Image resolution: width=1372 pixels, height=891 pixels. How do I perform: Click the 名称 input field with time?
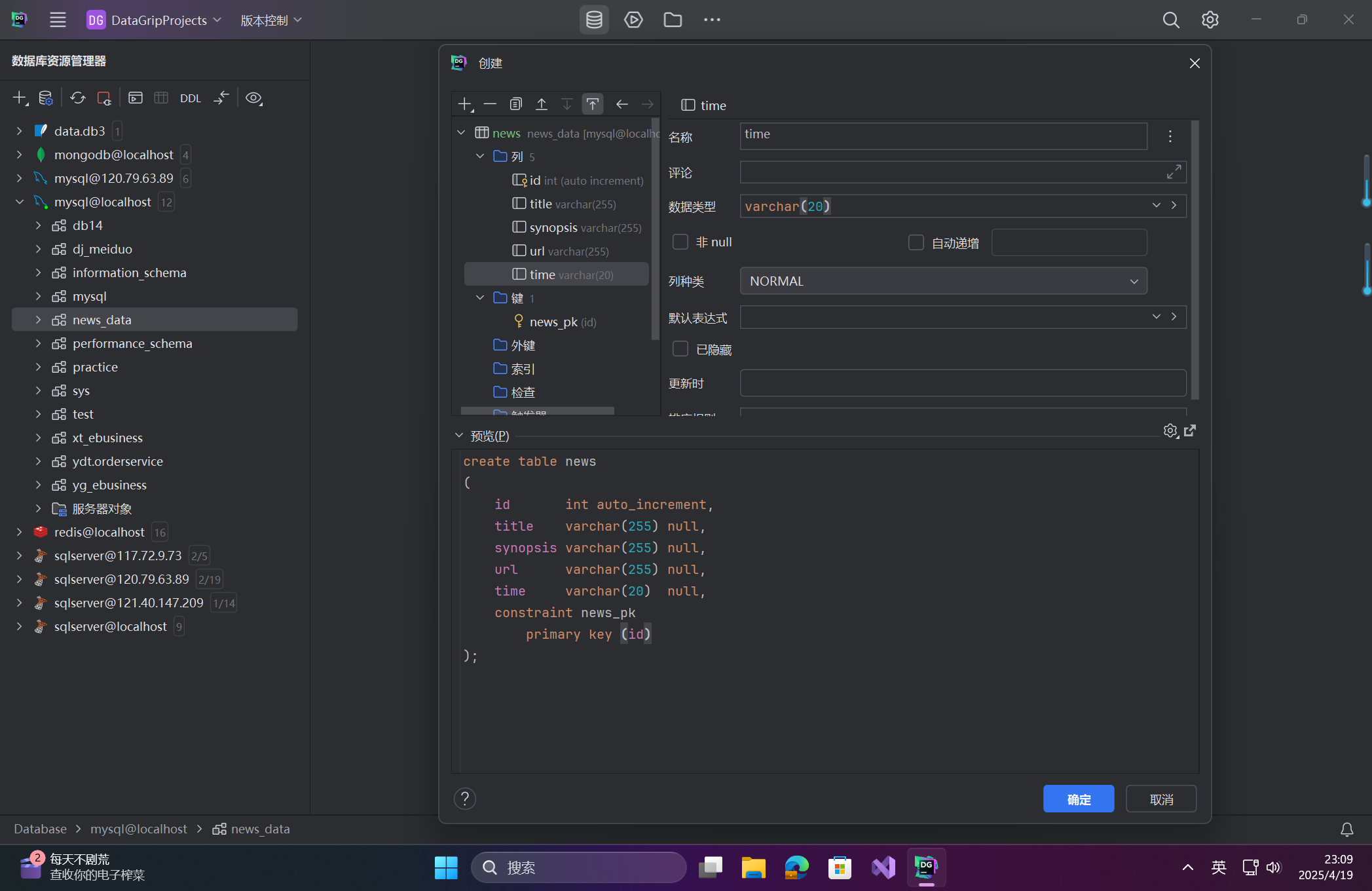coord(943,136)
